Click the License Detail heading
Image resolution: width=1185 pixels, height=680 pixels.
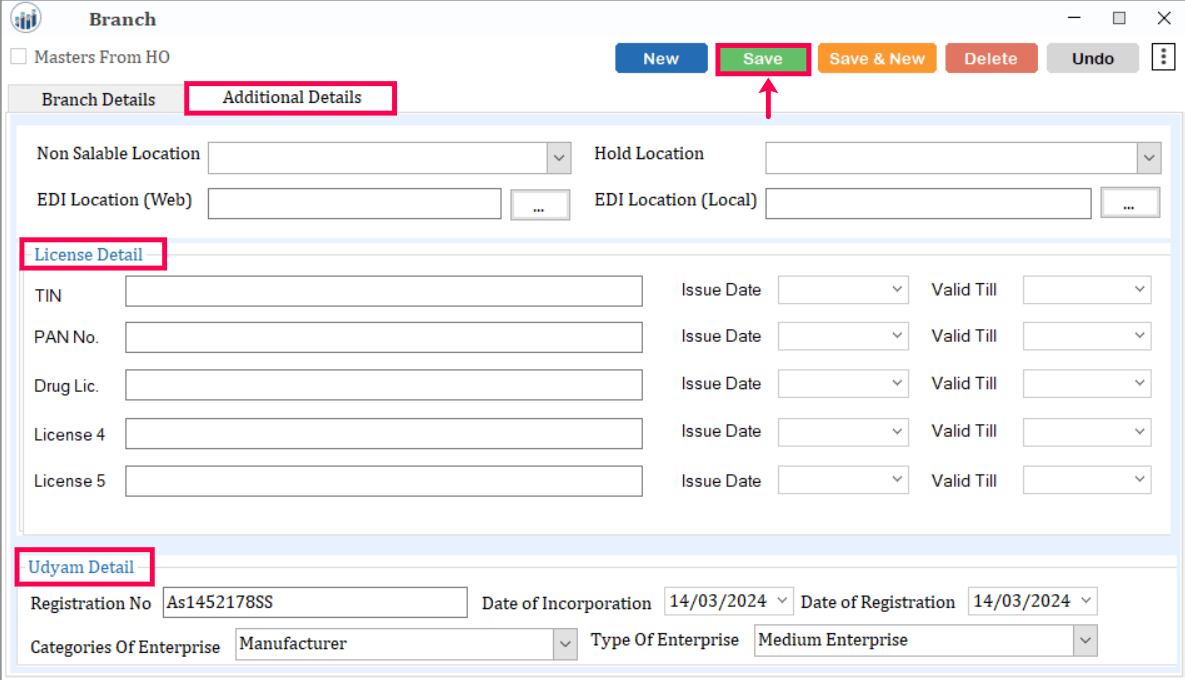coord(88,255)
